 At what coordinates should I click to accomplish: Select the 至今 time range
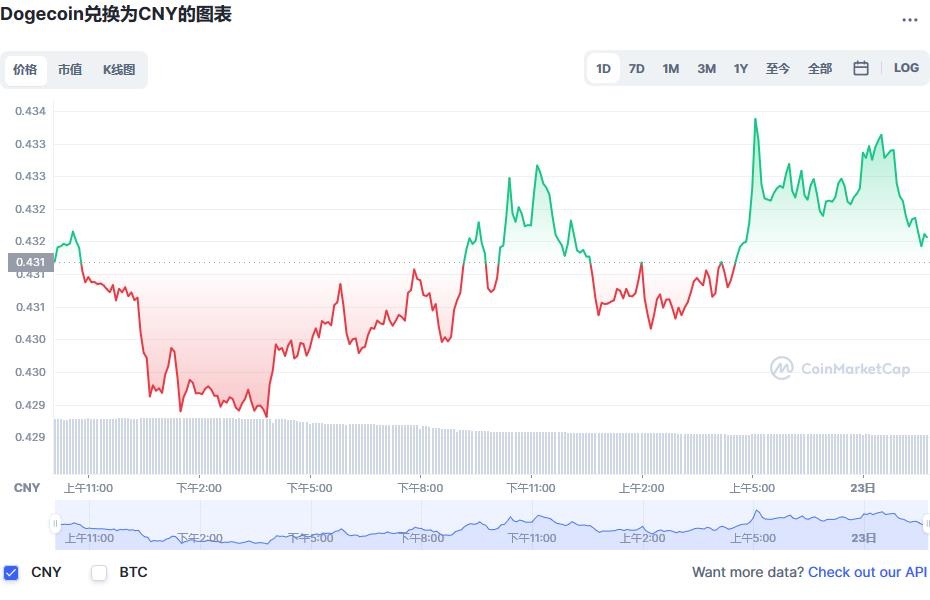(778, 68)
